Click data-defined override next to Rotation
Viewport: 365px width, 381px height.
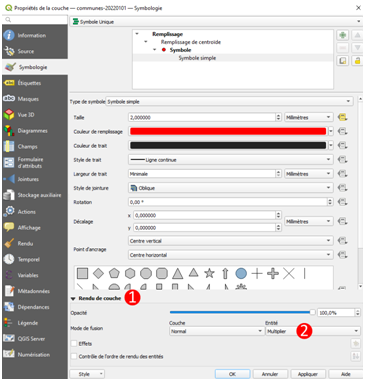(342, 202)
